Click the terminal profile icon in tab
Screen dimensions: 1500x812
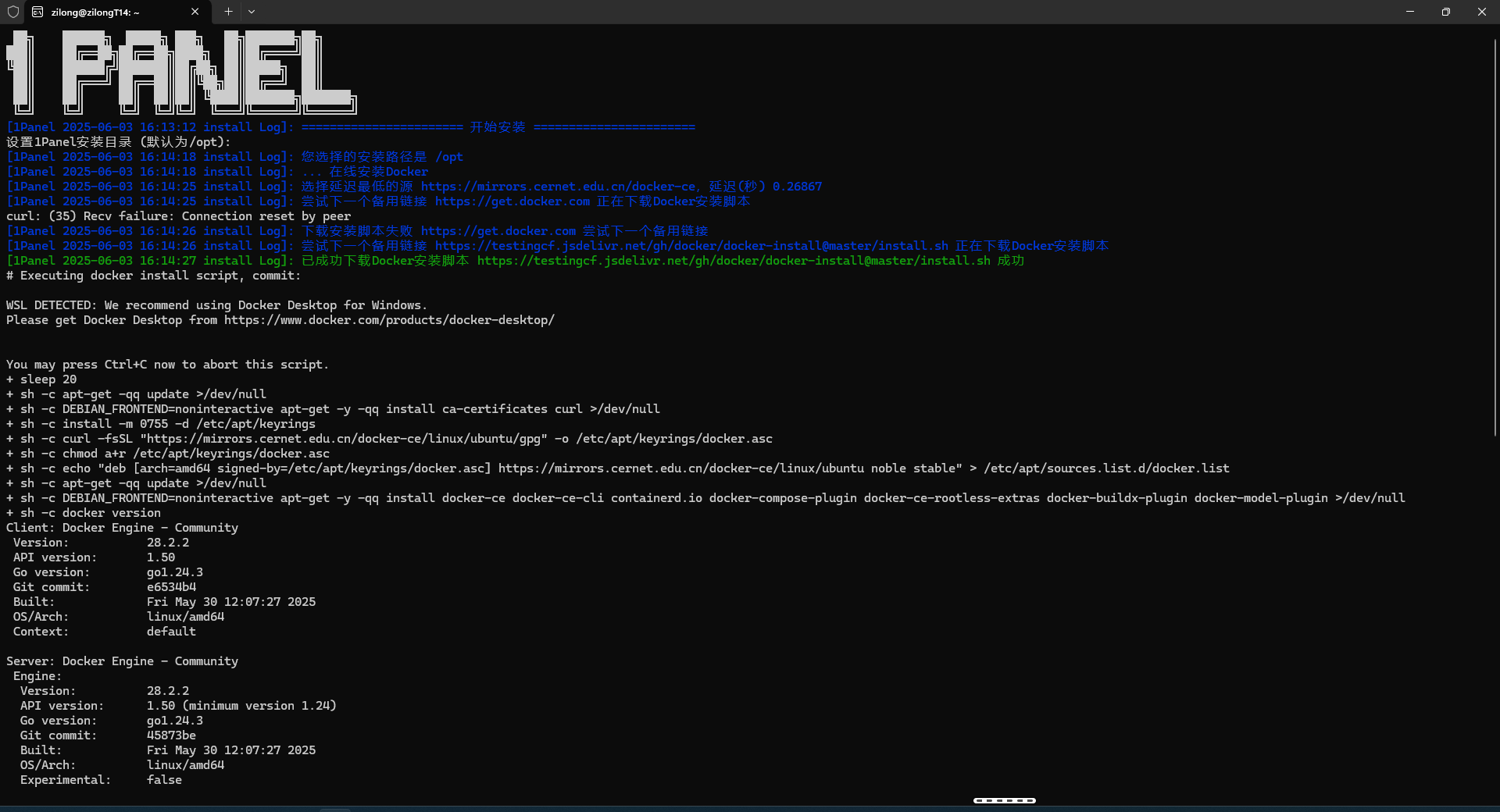click(37, 12)
